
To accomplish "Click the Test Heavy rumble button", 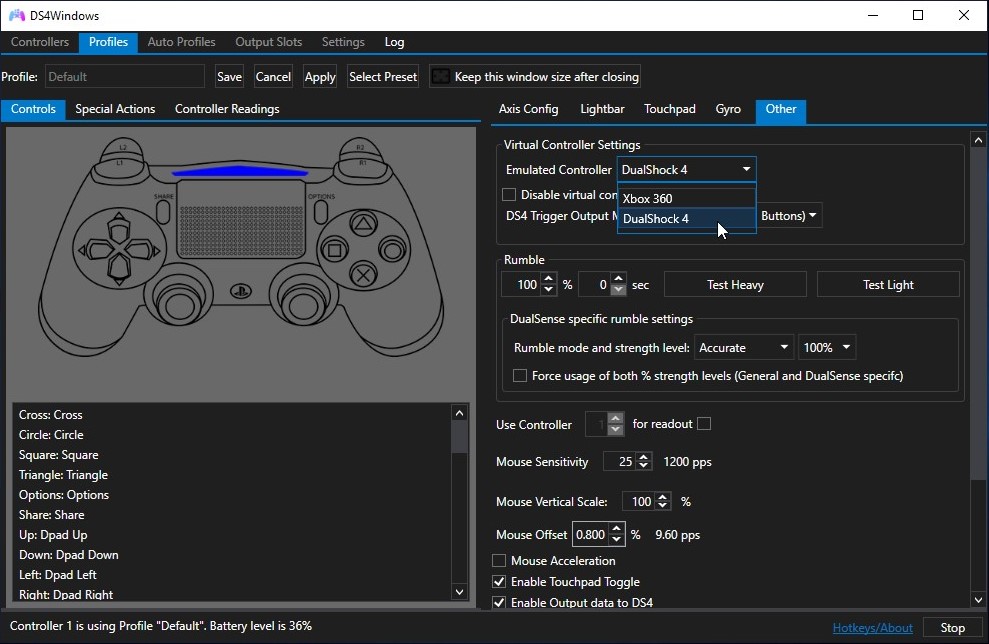I will click(x=735, y=284).
